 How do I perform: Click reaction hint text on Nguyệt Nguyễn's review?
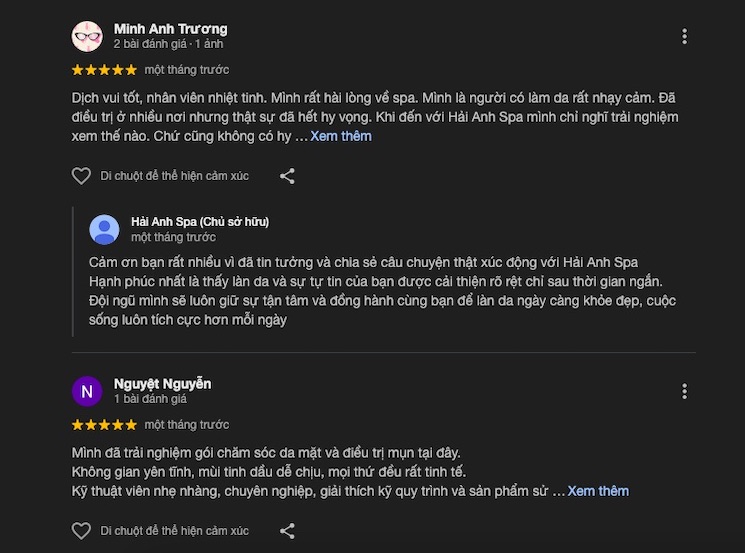click(x=175, y=531)
